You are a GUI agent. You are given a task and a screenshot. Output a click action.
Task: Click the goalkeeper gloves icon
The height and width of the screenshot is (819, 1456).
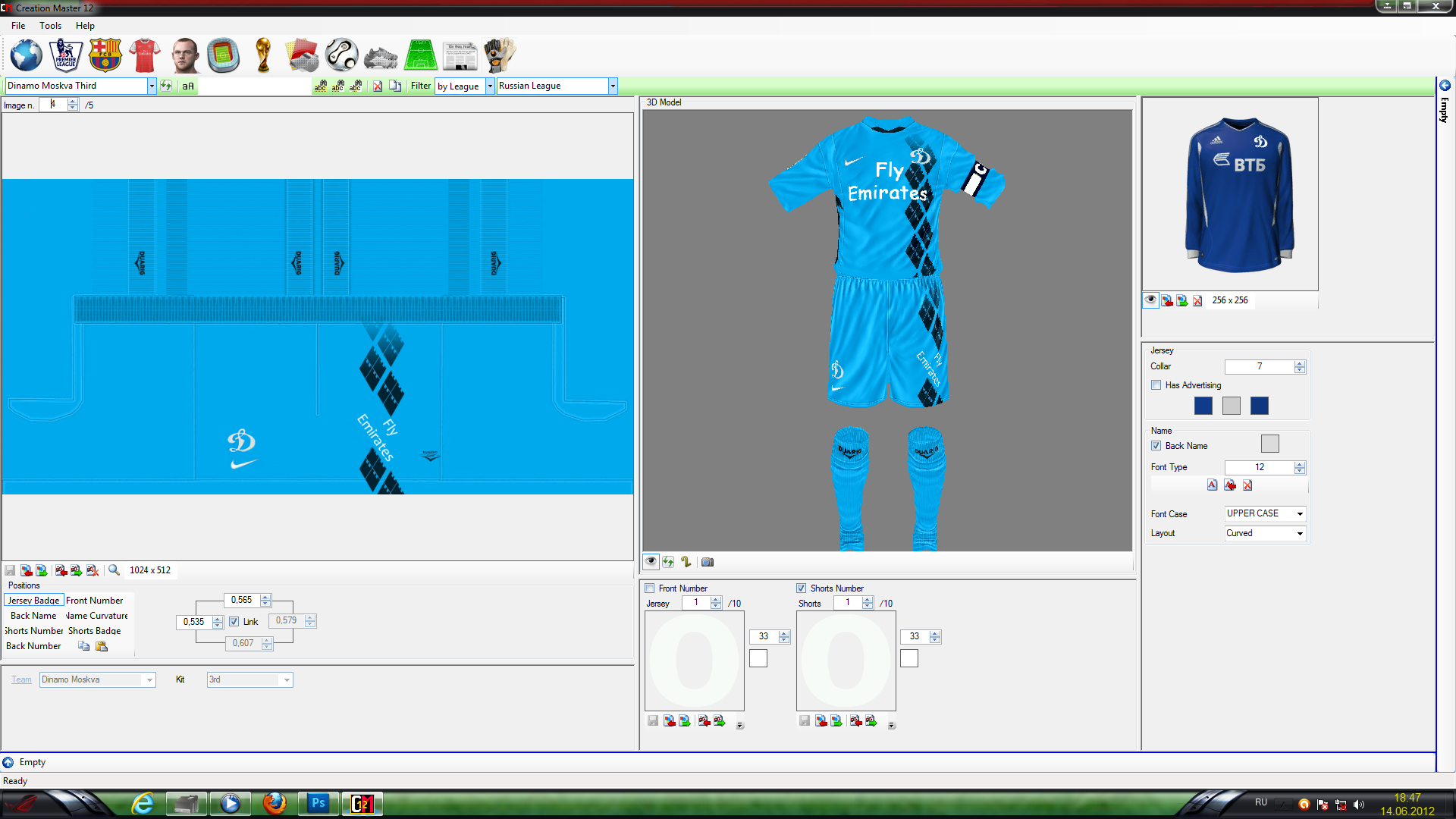(499, 55)
